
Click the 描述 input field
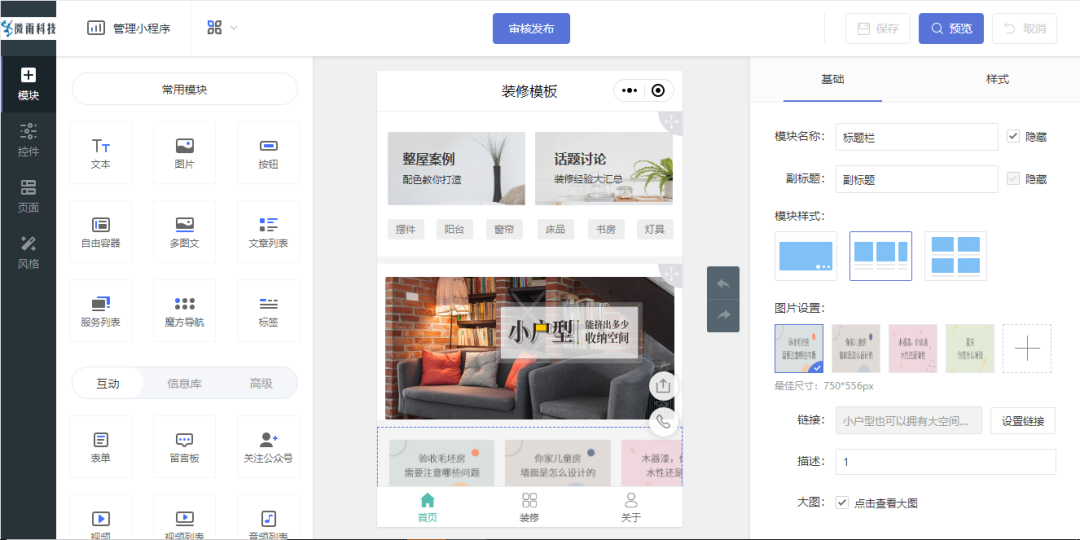click(945, 462)
